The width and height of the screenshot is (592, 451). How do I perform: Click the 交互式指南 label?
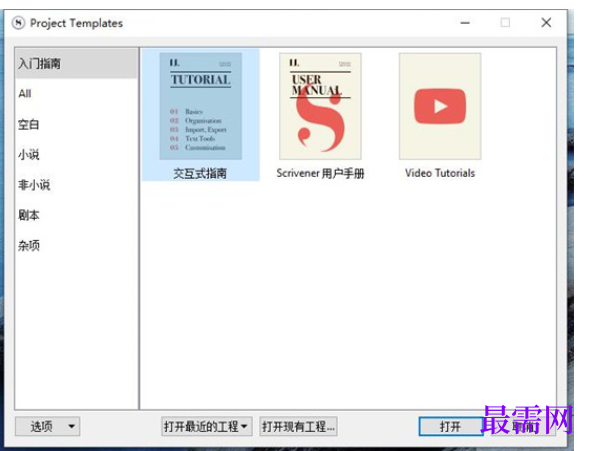click(200, 173)
